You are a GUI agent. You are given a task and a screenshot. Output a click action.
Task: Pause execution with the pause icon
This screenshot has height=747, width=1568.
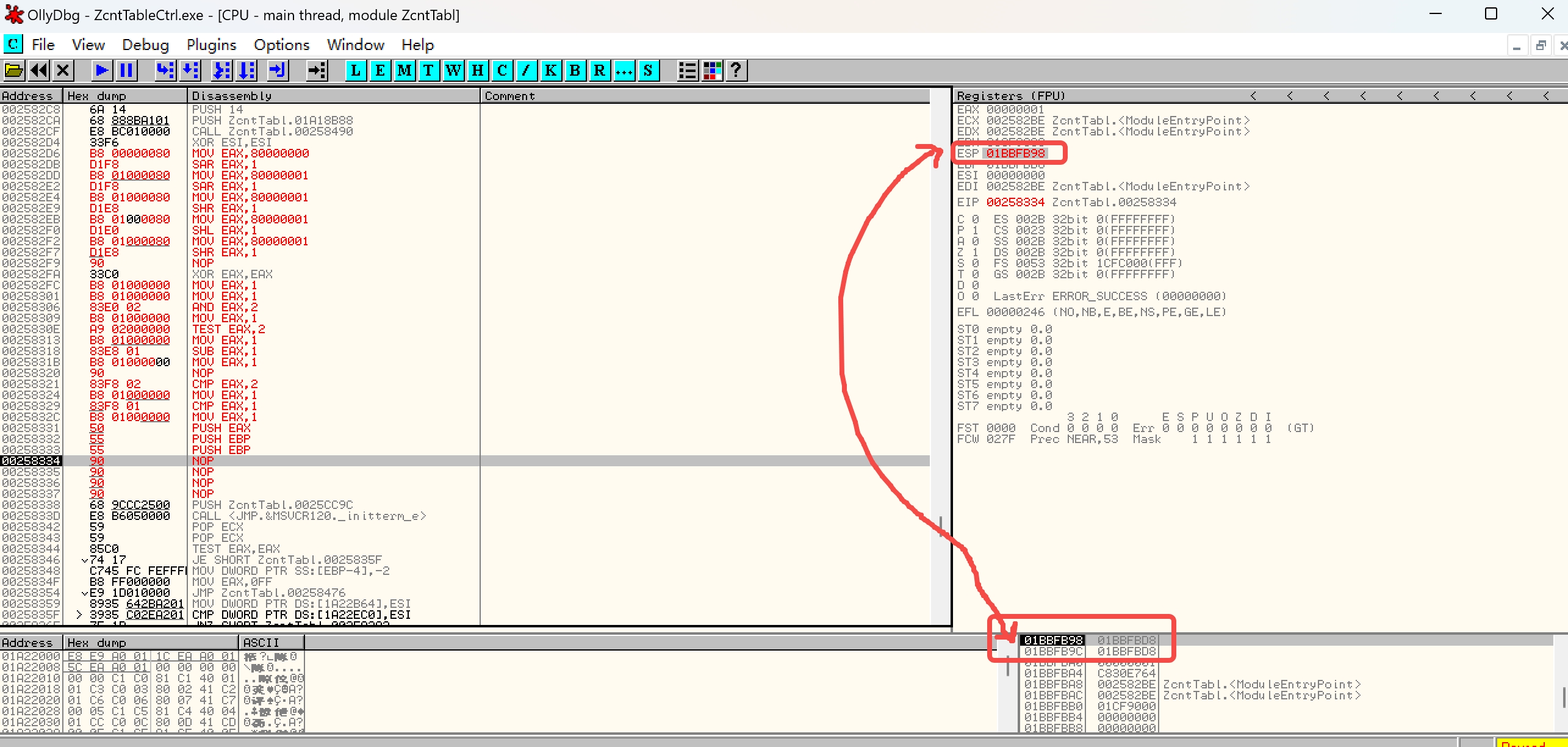(126, 71)
